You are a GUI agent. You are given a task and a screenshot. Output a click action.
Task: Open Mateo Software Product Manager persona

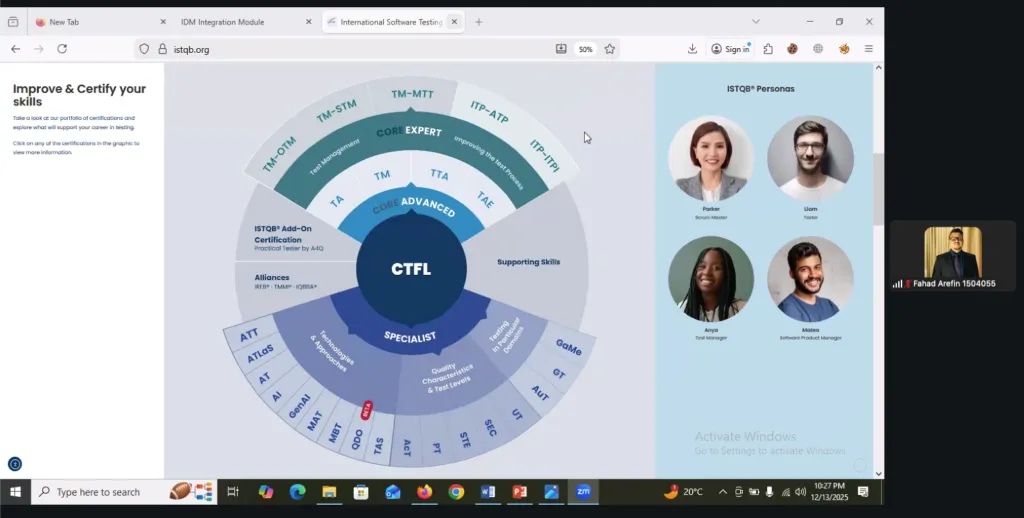tap(810, 279)
